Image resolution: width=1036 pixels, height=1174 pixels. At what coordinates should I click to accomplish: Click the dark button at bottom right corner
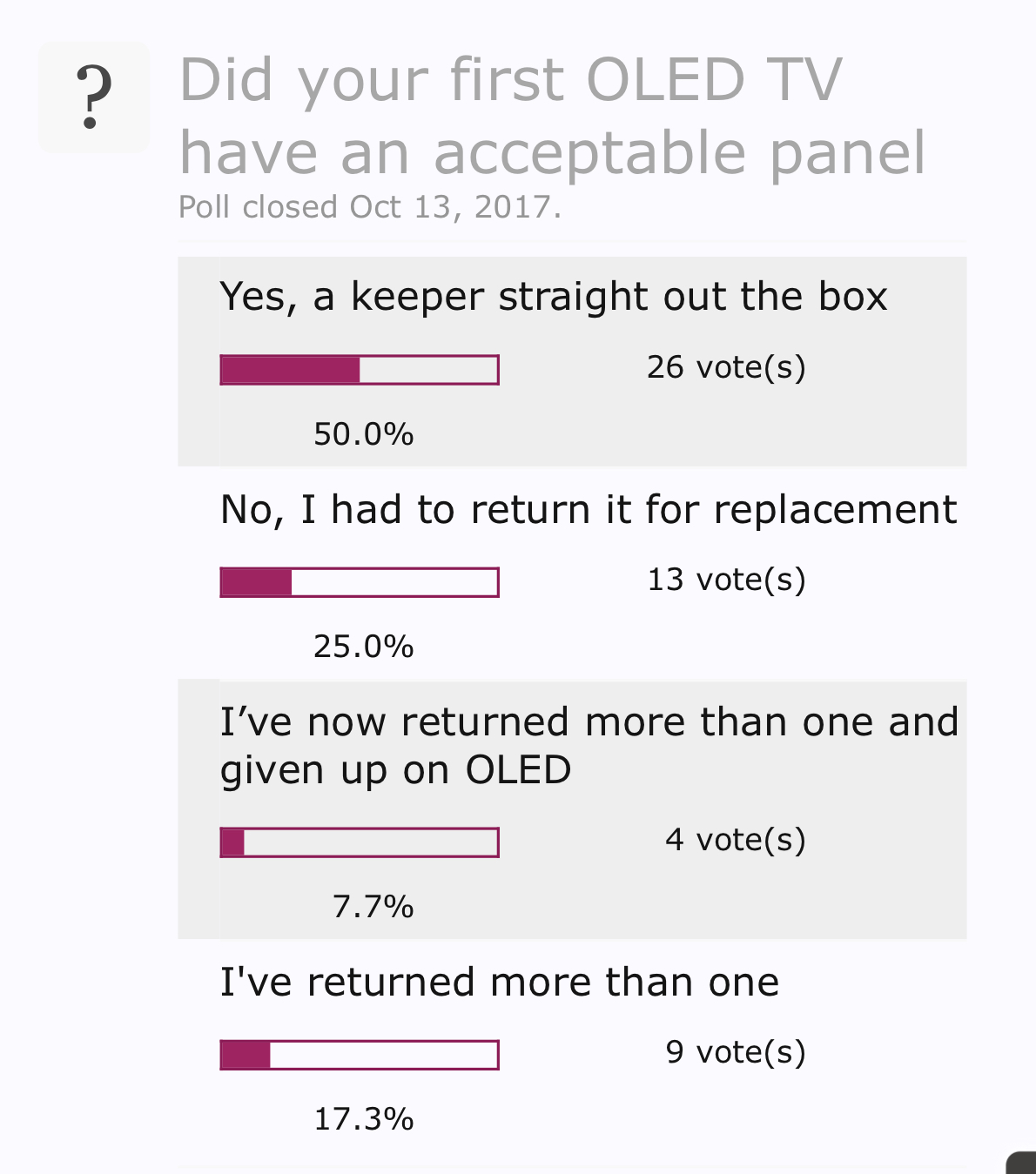click(1021, 1163)
